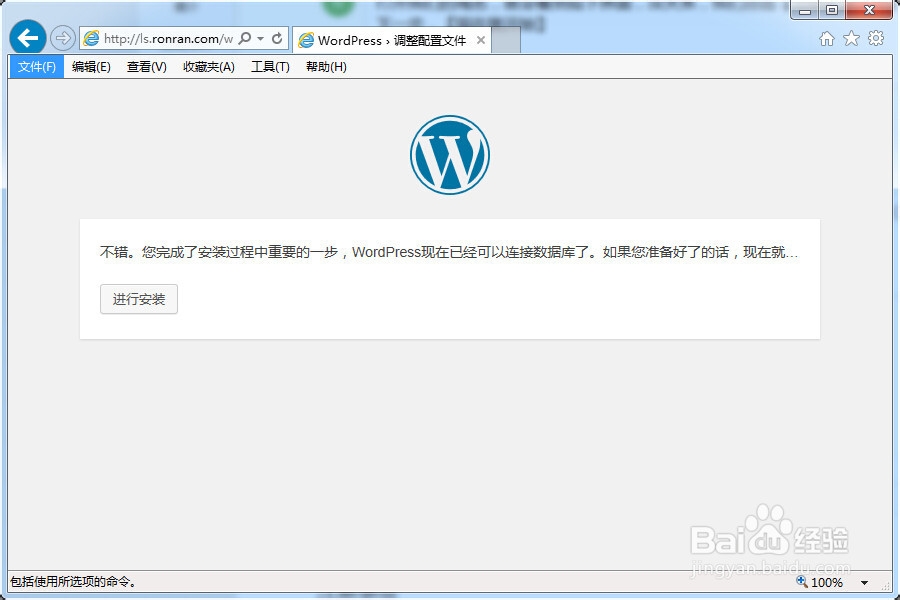Image resolution: width=900 pixels, height=600 pixels.
Task: Open the tools gear icon
Action: [x=876, y=38]
